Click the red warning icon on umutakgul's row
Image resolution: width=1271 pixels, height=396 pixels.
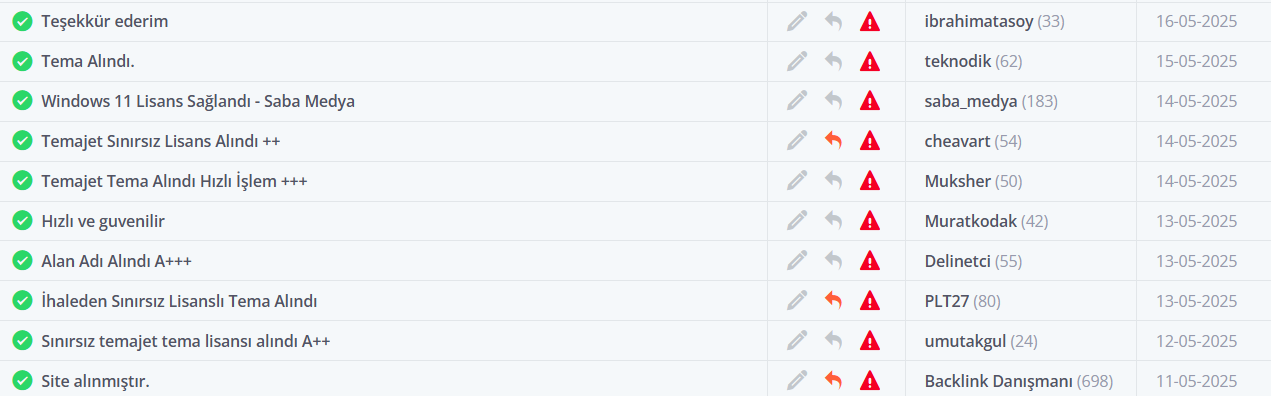[x=870, y=340]
